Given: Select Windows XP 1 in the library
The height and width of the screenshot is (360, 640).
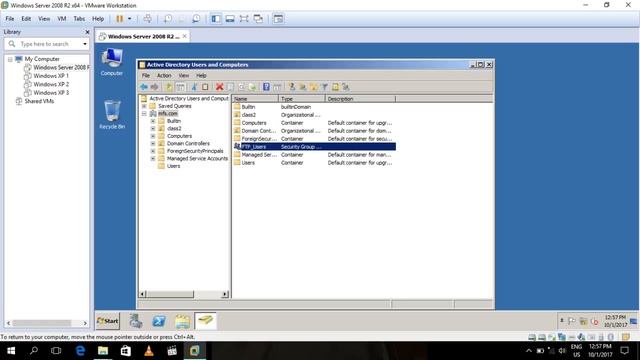Looking at the screenshot, I should 51,76.
